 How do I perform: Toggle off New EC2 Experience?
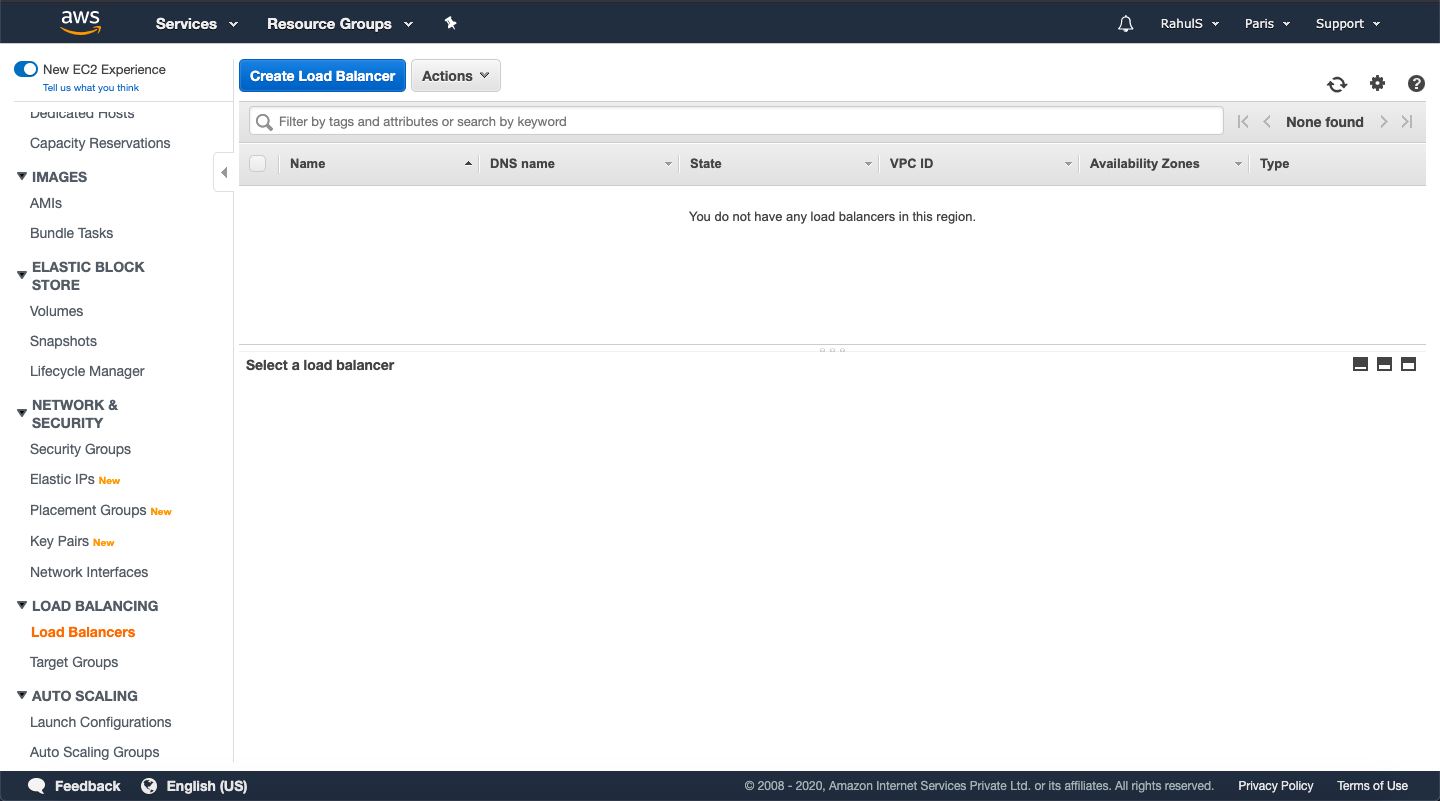25,69
